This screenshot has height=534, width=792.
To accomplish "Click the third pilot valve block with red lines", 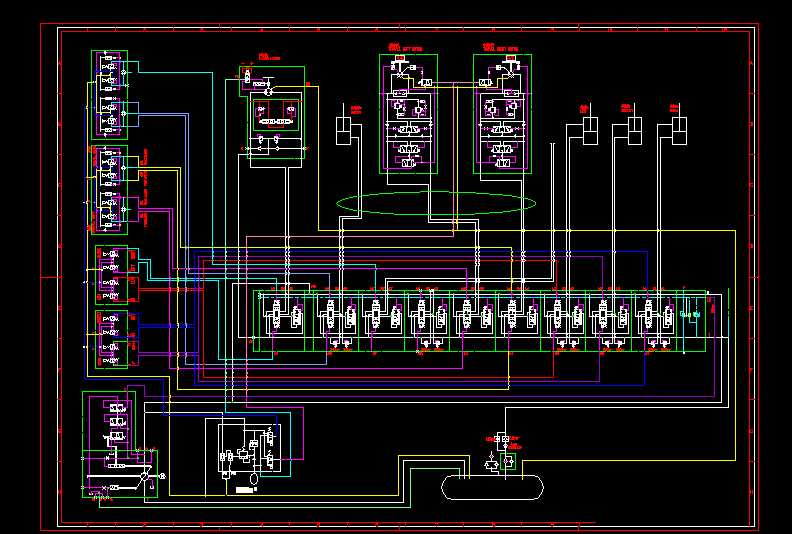I will 112,275.
